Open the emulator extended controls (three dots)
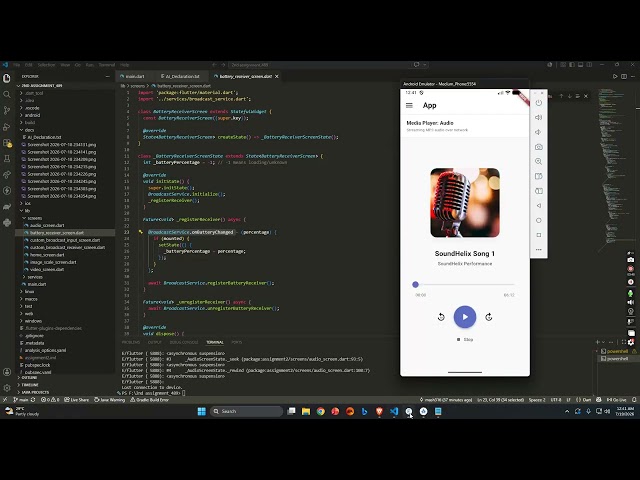This screenshot has height=480, width=640. [539, 249]
